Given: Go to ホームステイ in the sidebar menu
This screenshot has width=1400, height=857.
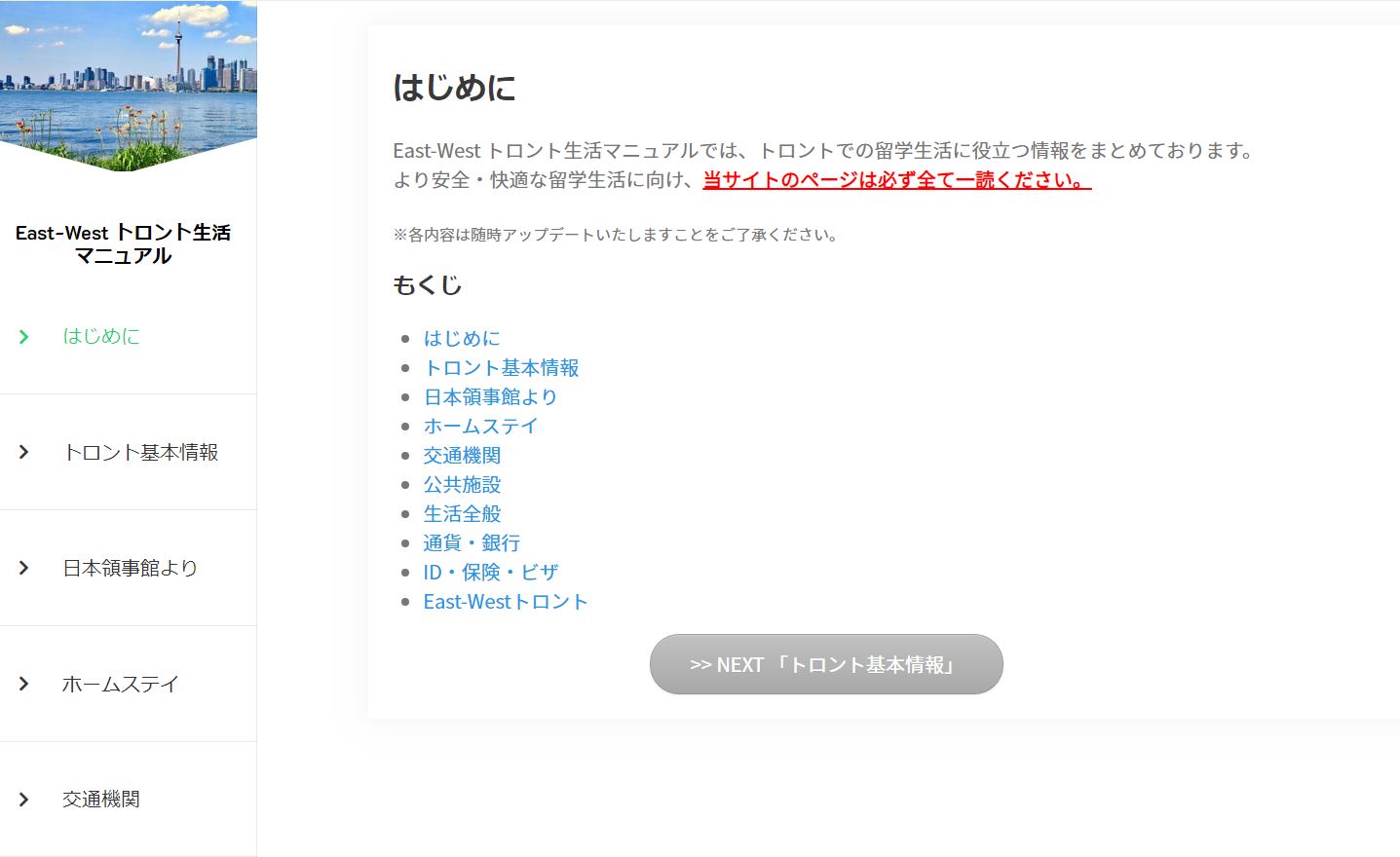Looking at the screenshot, I should click(121, 684).
